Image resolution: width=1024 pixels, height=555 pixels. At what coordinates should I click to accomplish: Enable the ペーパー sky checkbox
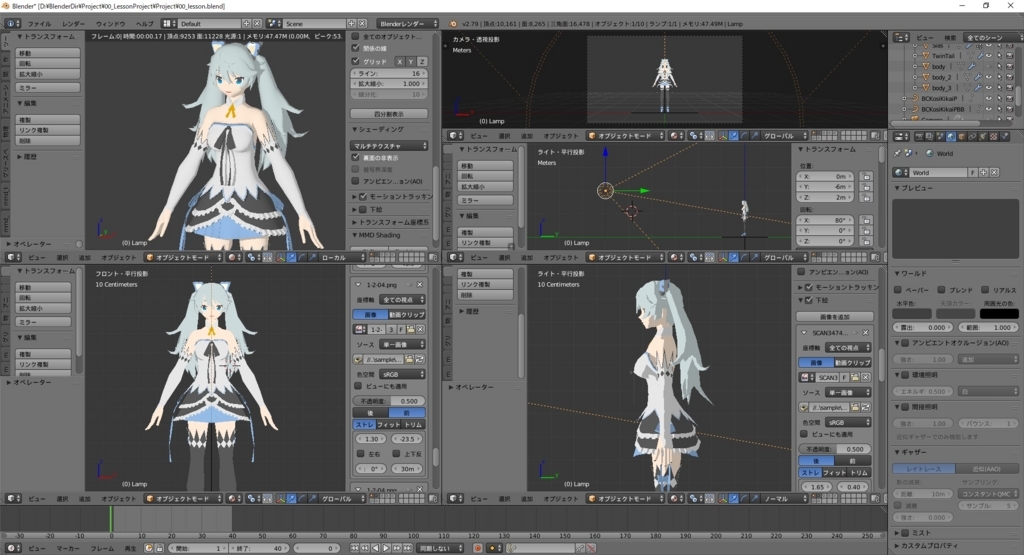point(898,290)
